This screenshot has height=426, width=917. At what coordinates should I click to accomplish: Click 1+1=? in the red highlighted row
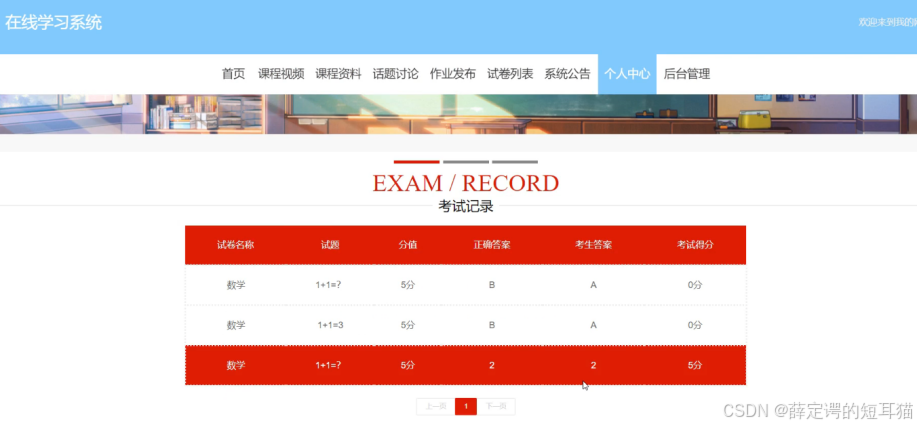coord(328,365)
